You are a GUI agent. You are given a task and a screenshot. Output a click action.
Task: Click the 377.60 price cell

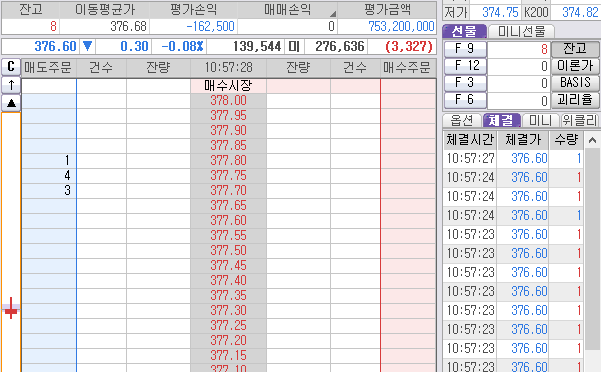click(228, 220)
